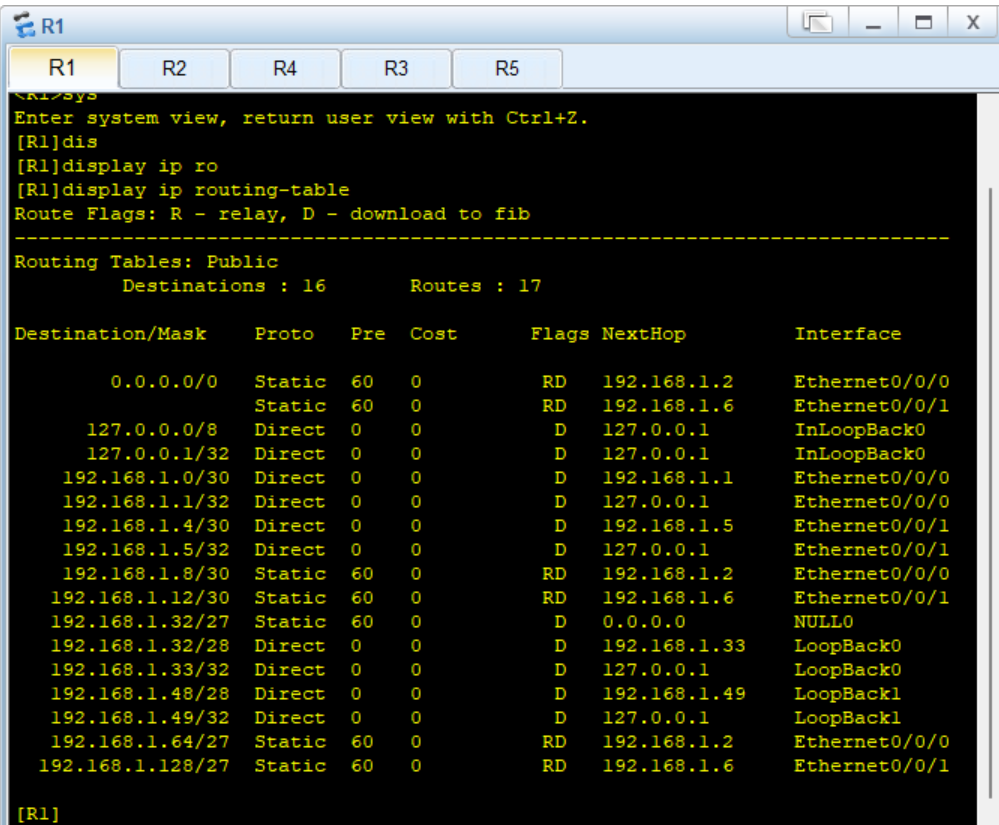999x825 pixels.
Task: Switch to the R3 tab
Action: point(396,68)
